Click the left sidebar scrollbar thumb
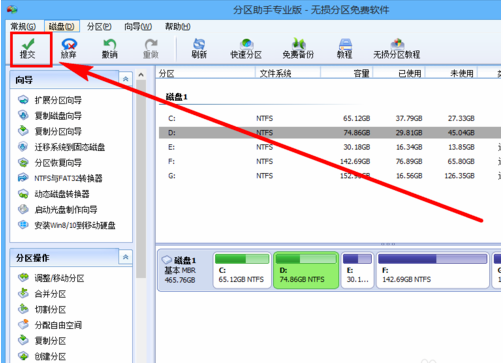The image size is (503, 363). [141, 179]
